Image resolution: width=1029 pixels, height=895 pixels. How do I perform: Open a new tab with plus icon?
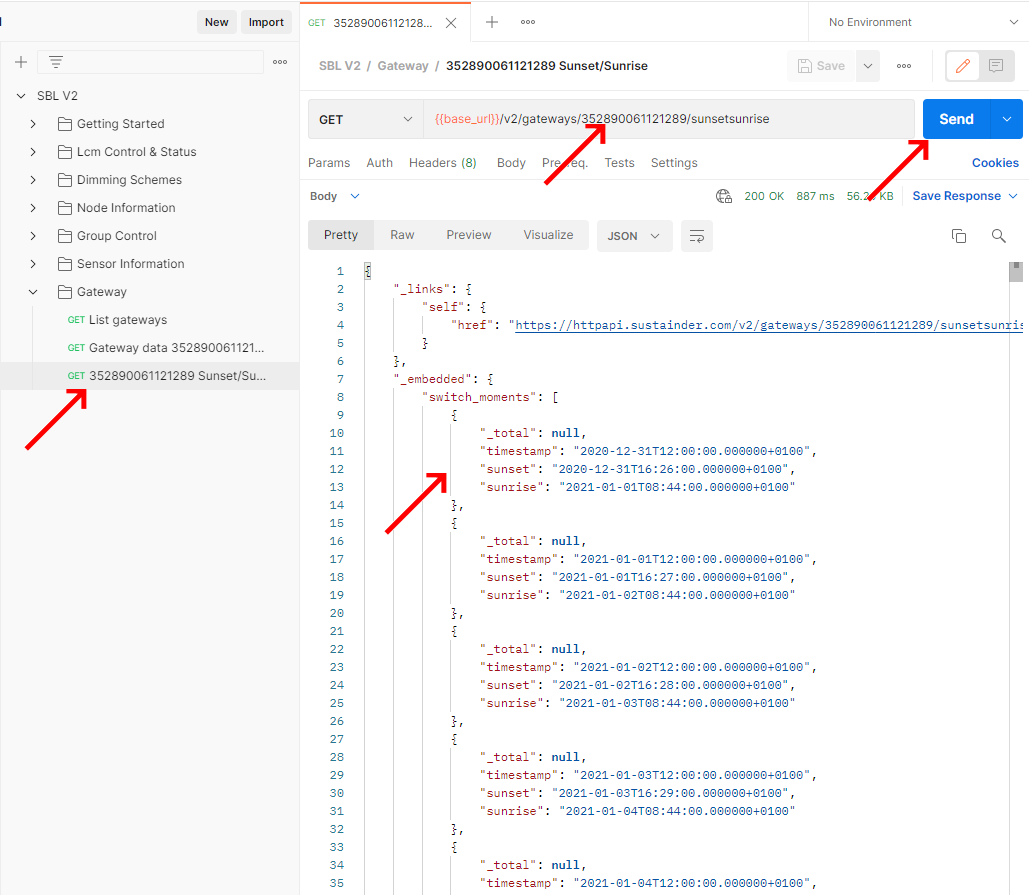coord(492,22)
